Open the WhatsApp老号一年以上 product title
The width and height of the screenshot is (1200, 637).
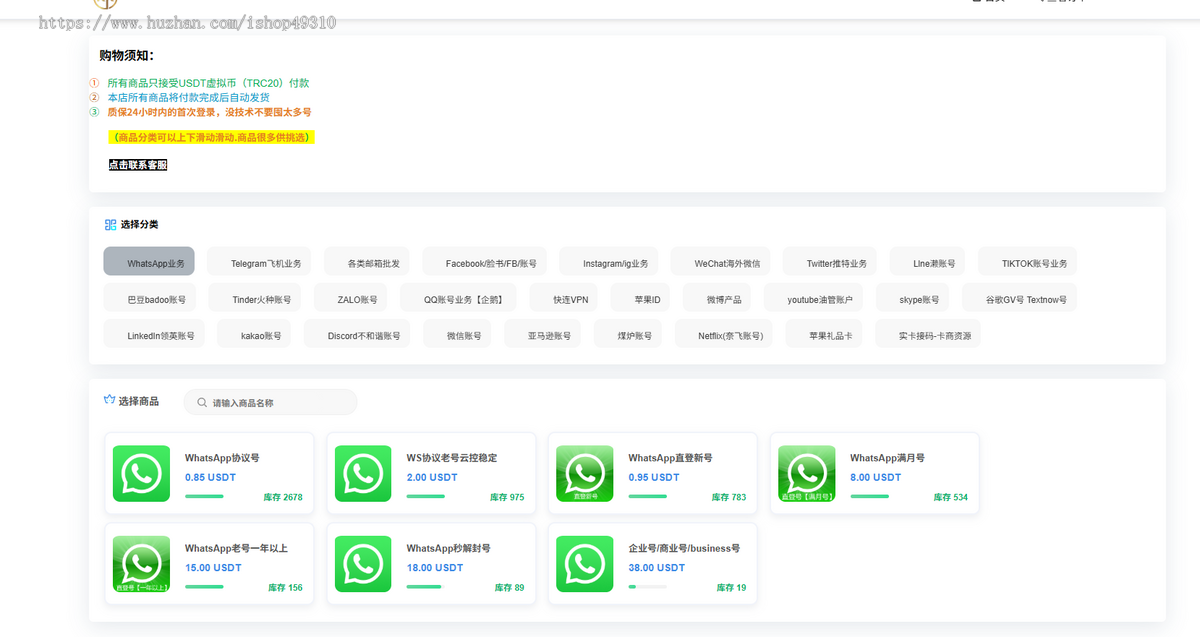[x=236, y=548]
